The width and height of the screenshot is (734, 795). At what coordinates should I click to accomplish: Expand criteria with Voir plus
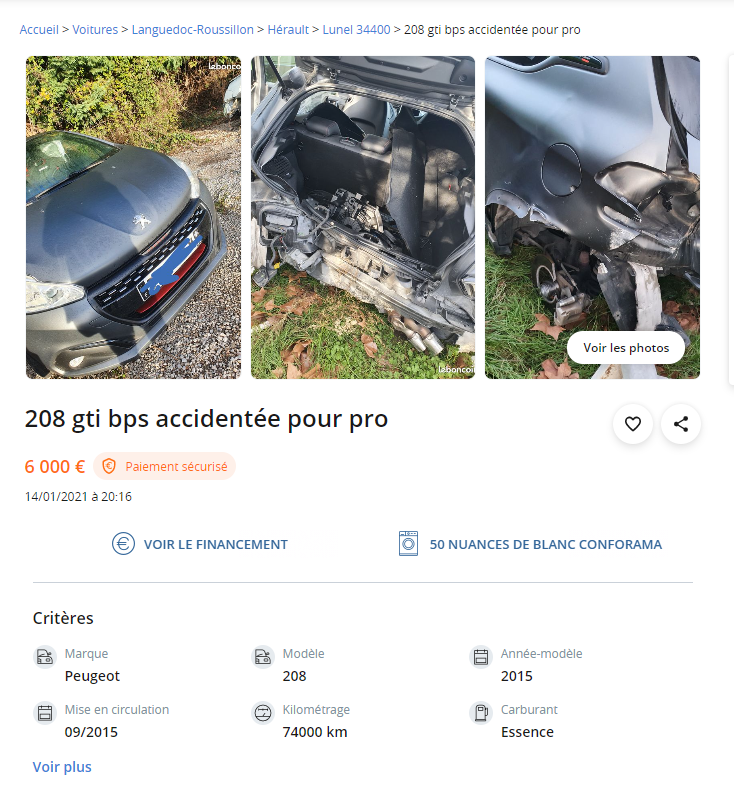(62, 767)
